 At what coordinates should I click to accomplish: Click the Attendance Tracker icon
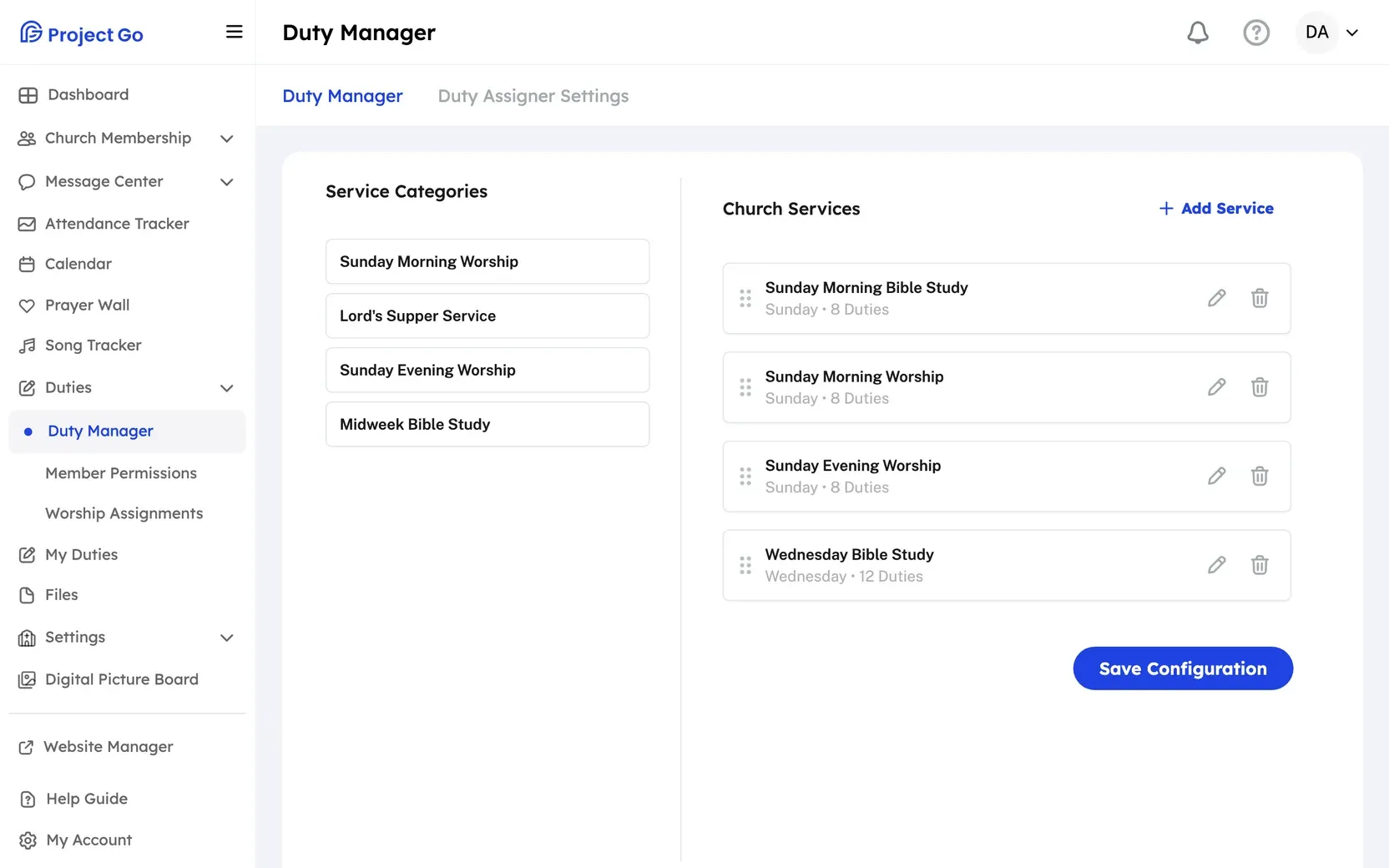(x=27, y=224)
